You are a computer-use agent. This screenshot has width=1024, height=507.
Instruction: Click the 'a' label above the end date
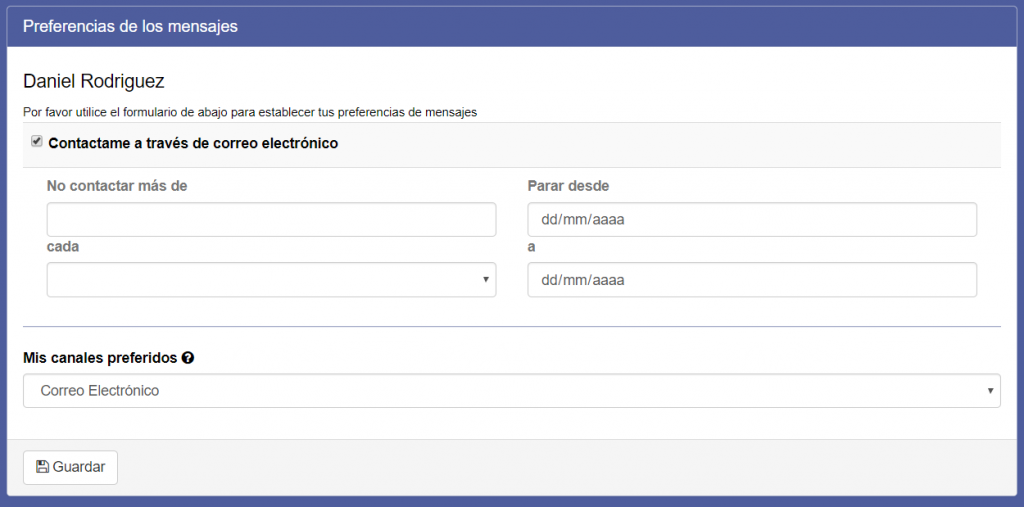pos(531,247)
